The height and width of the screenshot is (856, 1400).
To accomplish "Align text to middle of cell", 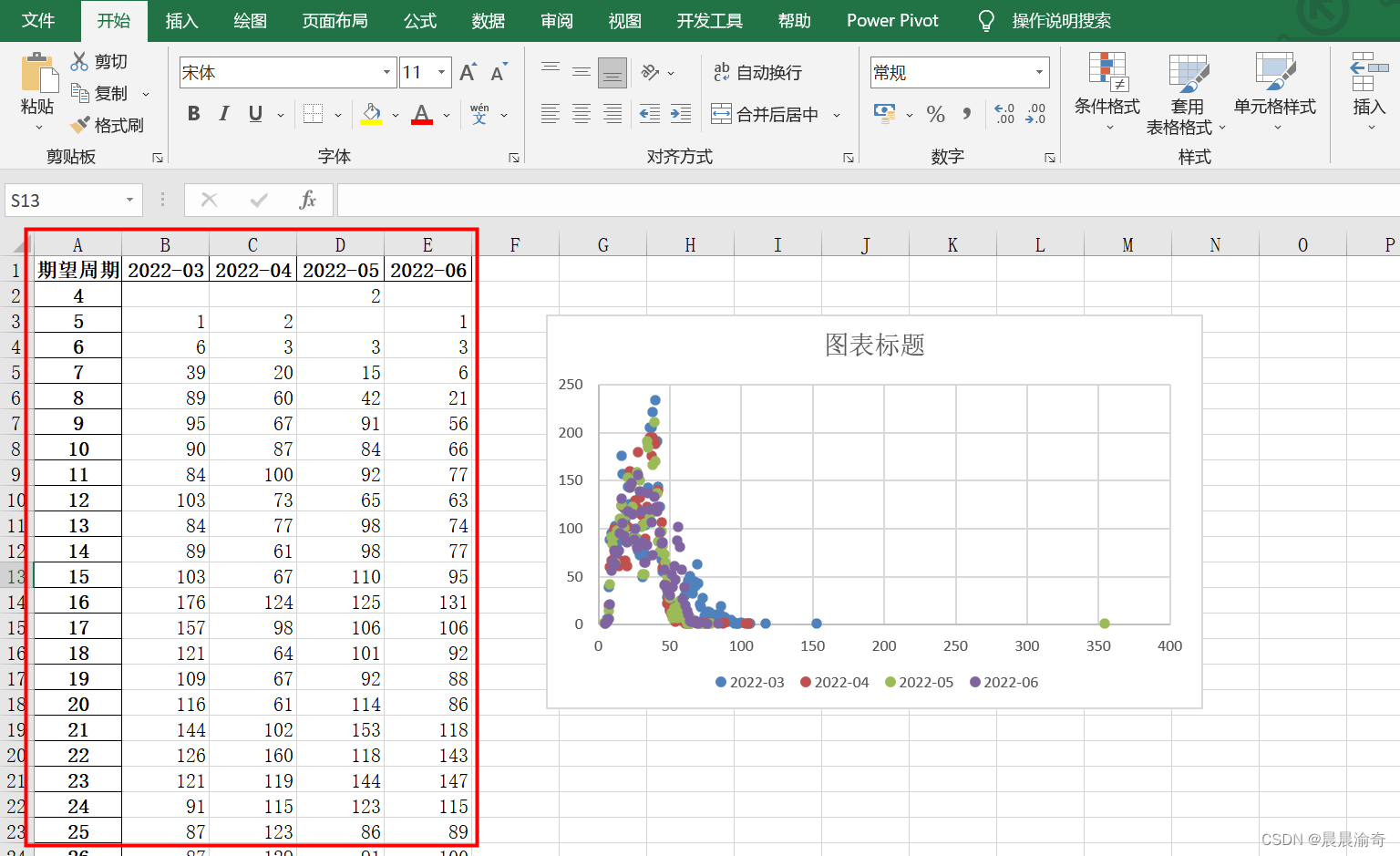I will coord(582,72).
